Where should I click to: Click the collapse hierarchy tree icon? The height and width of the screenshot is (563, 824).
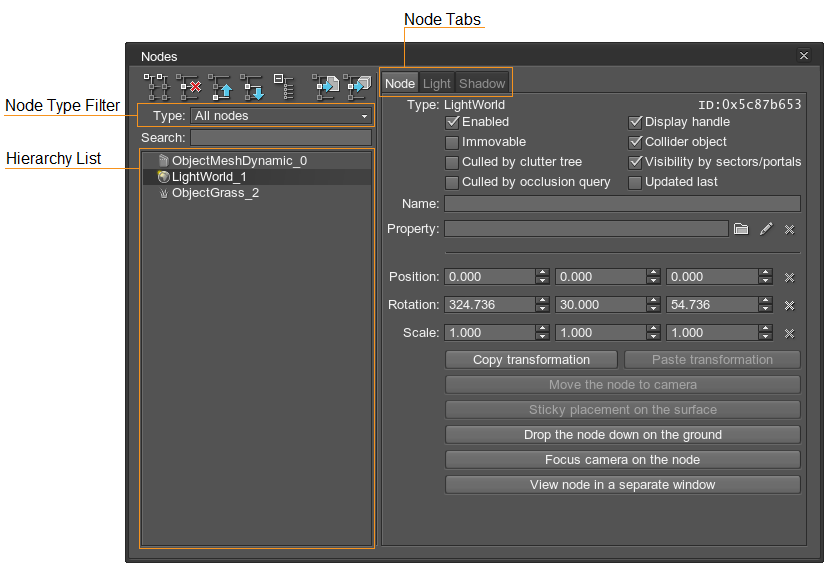pyautogui.click(x=284, y=87)
